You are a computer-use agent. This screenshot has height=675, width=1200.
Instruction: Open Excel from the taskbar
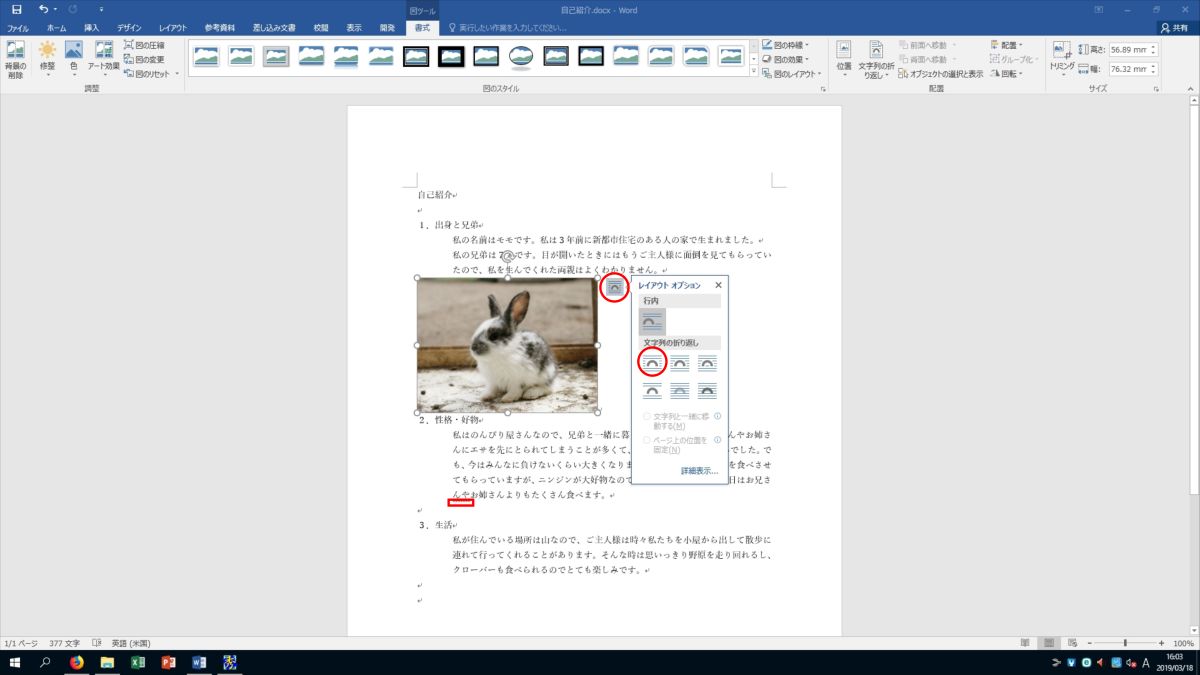tap(138, 662)
